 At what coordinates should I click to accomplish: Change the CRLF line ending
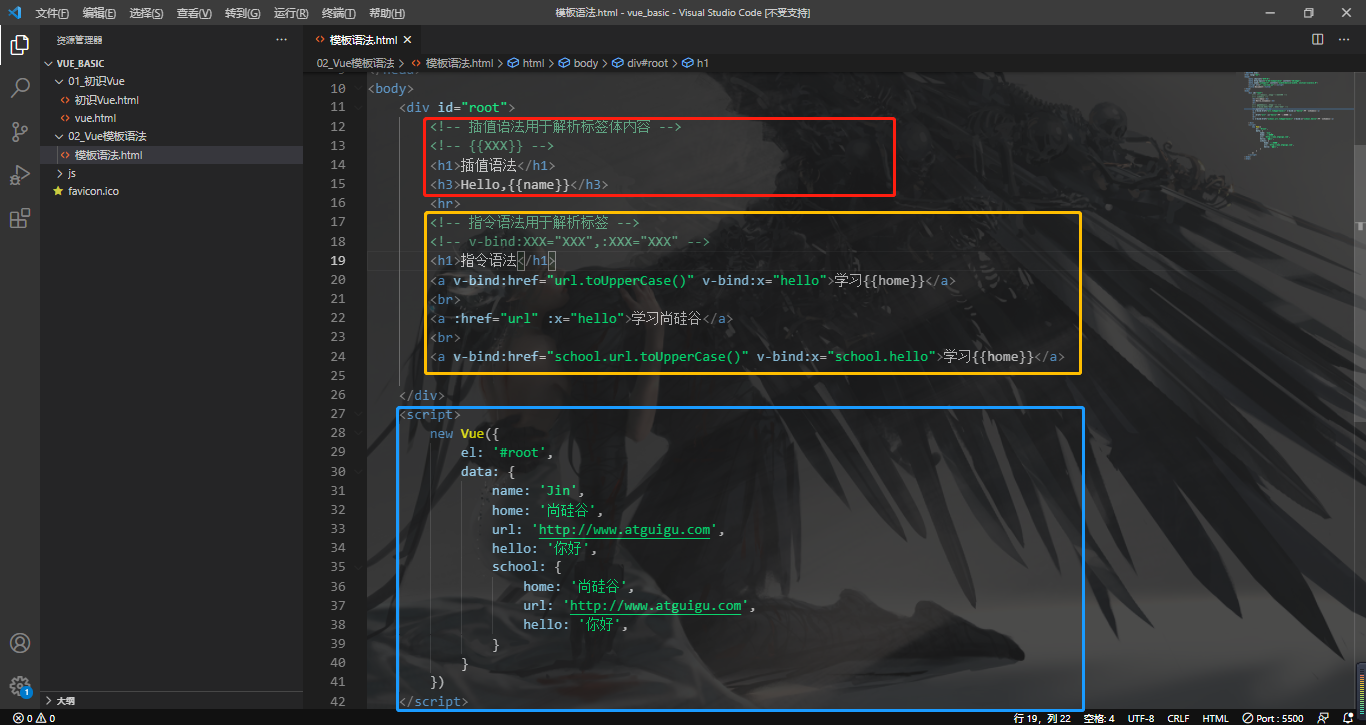pyautogui.click(x=1178, y=718)
